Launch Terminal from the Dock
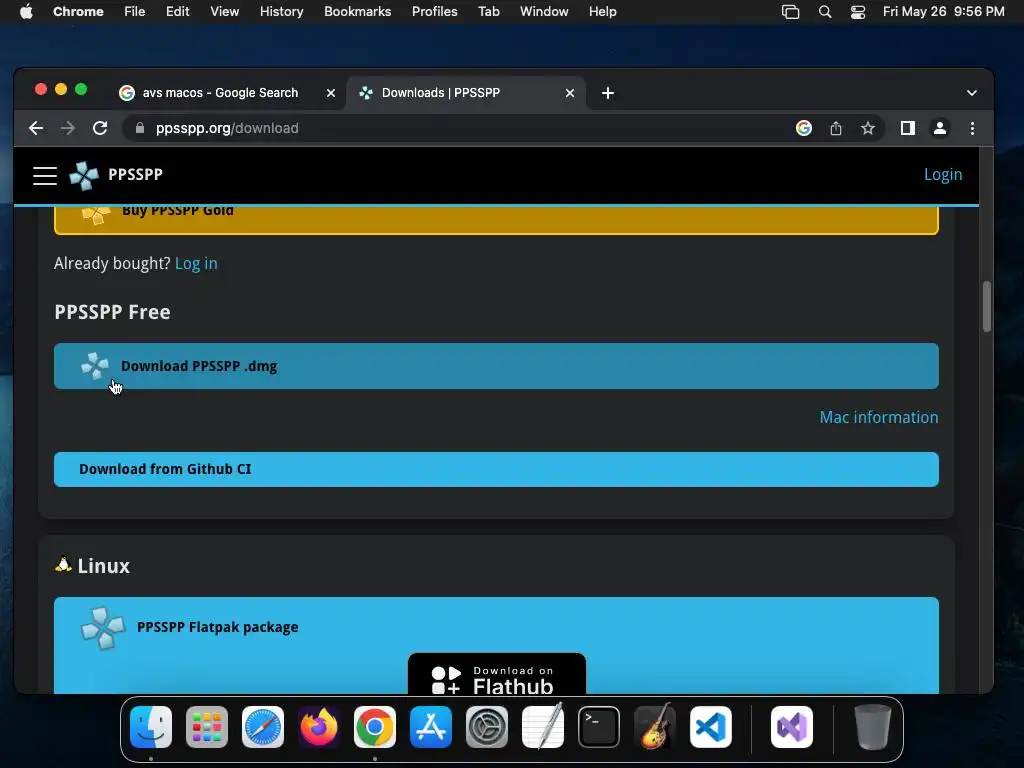1024x768 pixels. pos(599,727)
